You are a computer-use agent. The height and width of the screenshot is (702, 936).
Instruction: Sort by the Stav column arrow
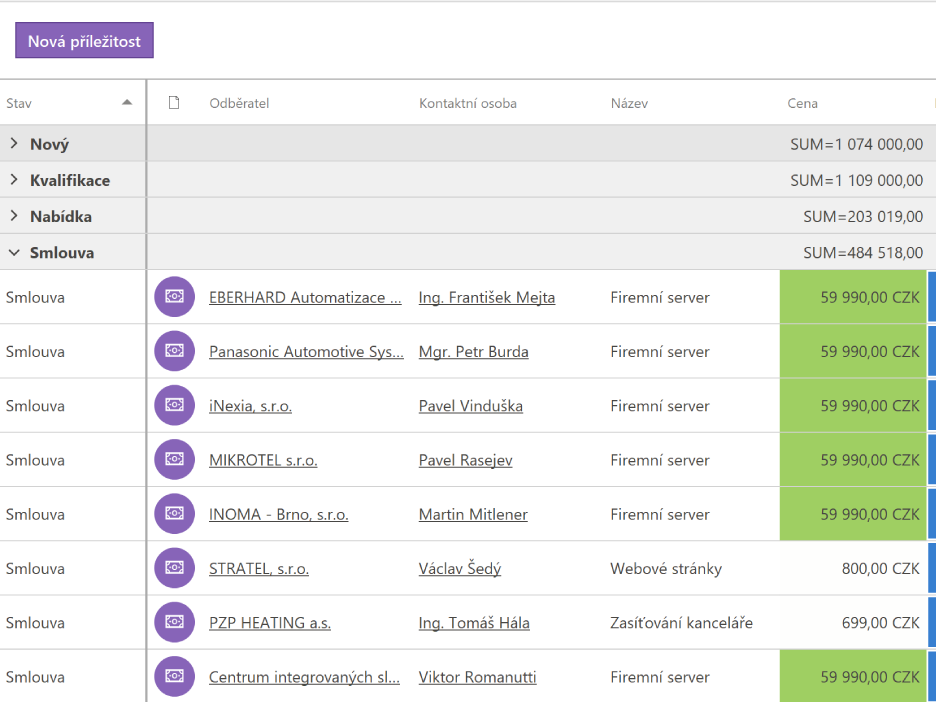click(127, 103)
